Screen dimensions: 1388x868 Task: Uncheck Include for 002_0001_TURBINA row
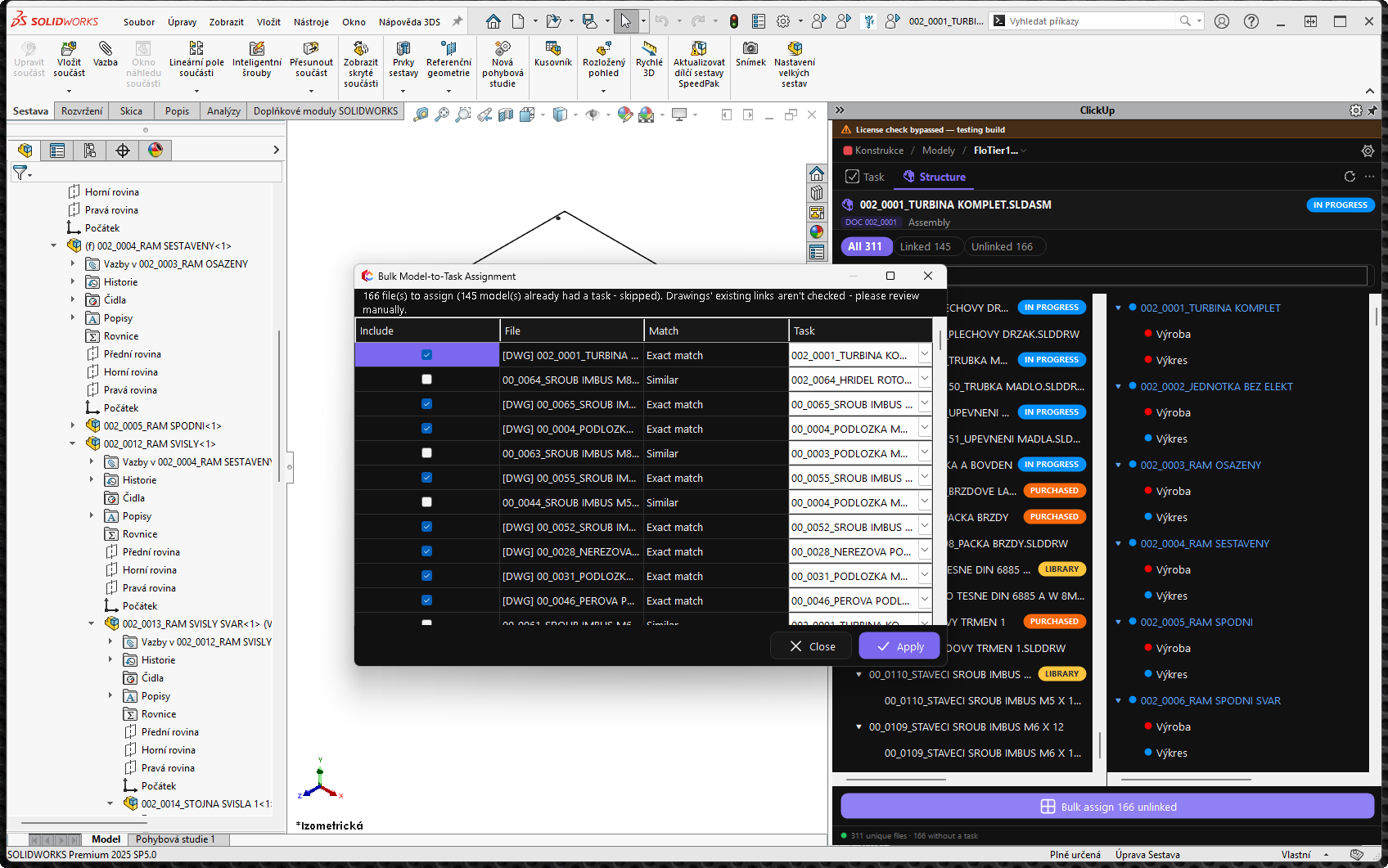point(426,355)
